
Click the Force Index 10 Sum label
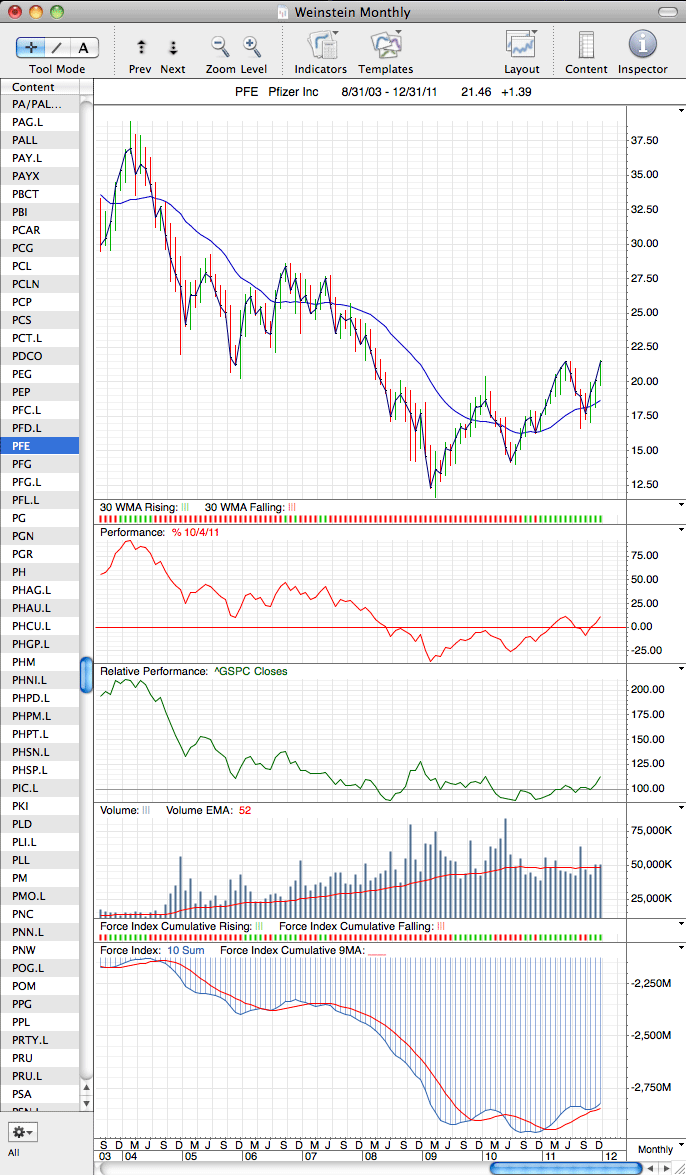tap(150, 949)
